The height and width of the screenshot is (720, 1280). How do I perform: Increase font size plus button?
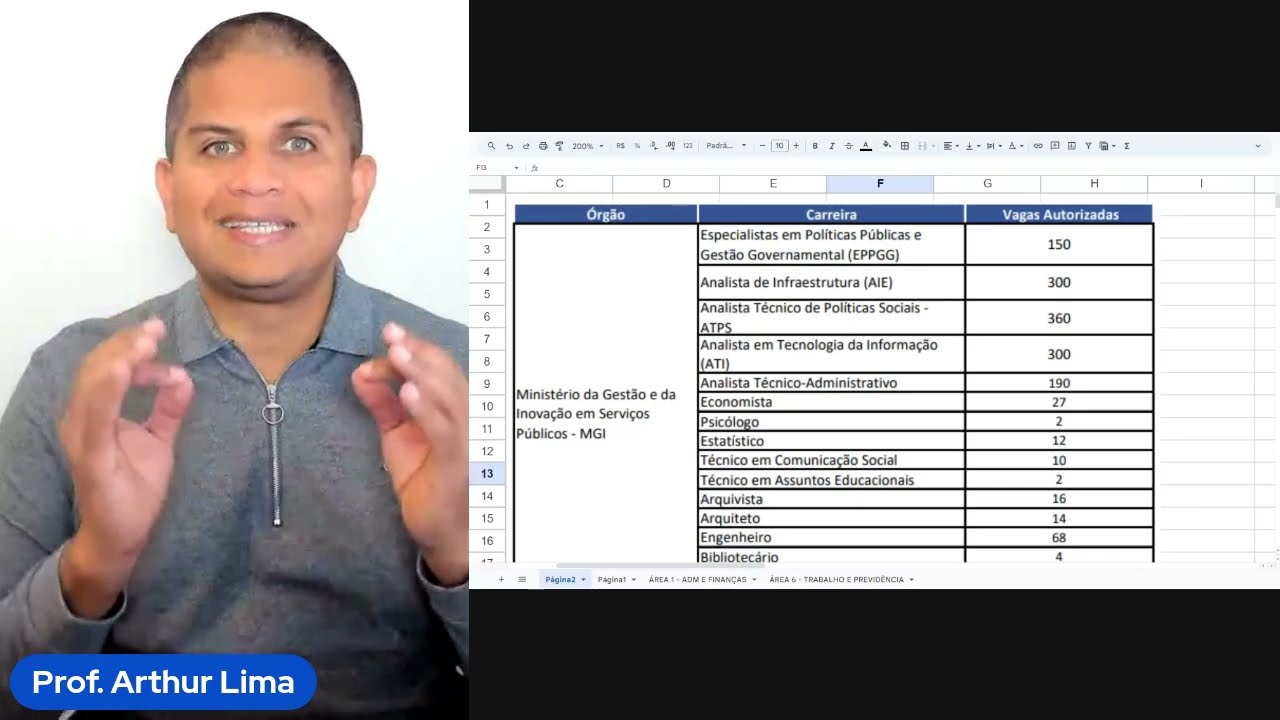point(796,146)
